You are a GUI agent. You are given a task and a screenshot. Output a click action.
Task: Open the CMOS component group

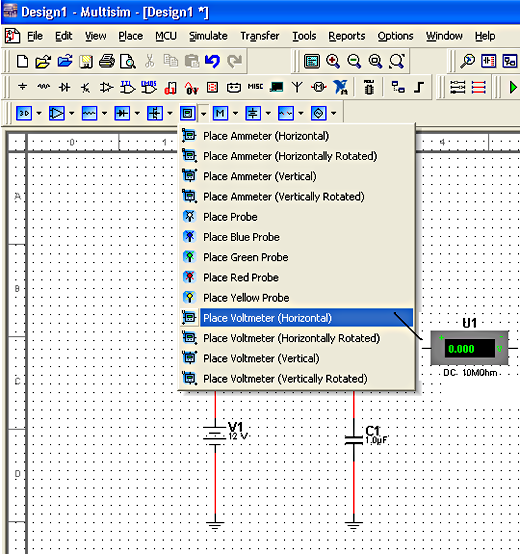click(149, 87)
